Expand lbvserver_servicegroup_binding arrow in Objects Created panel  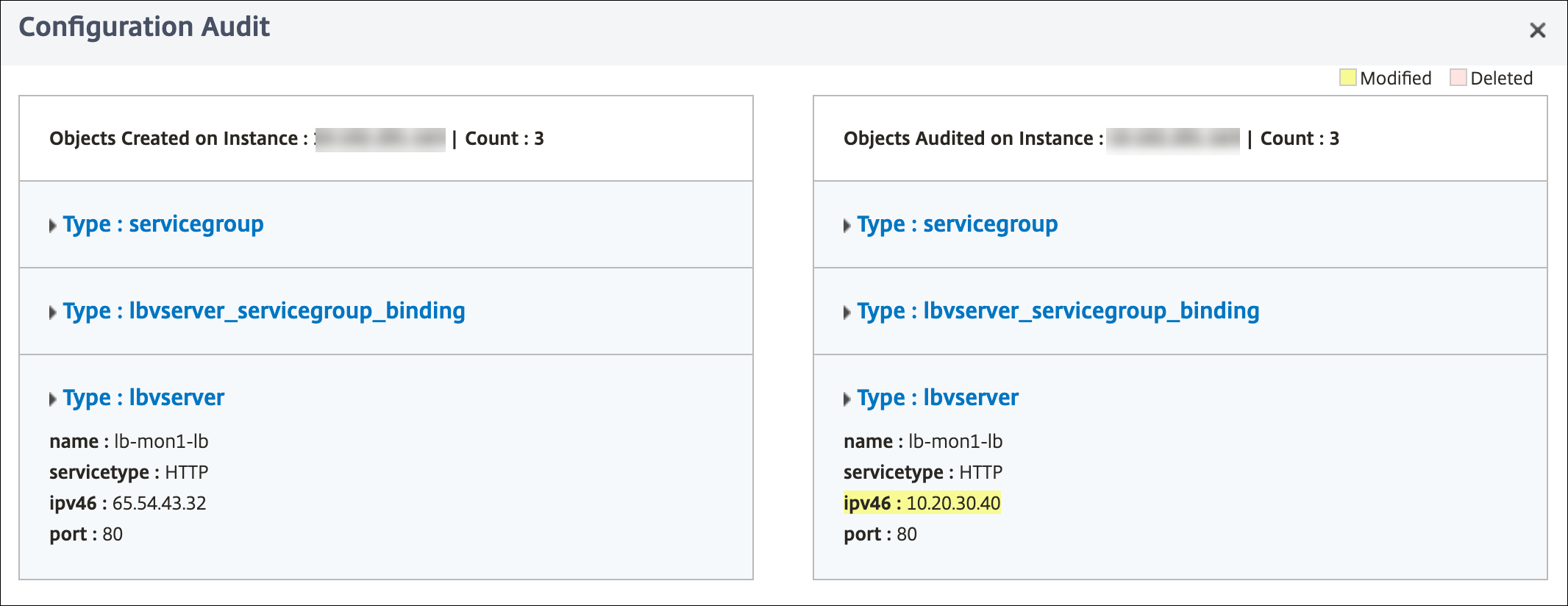[52, 313]
